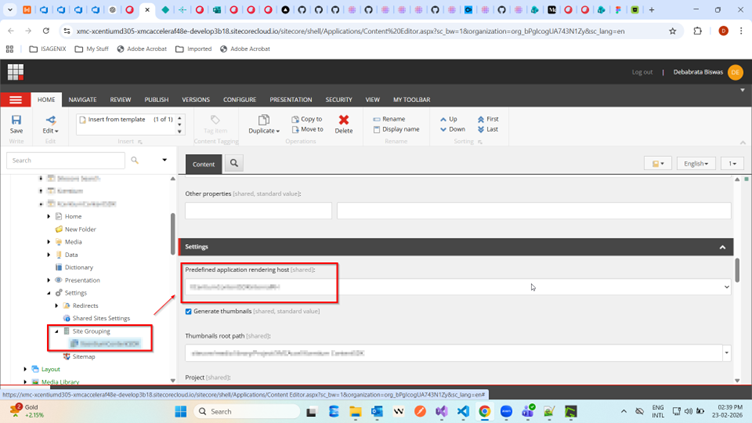752x423 pixels.
Task: Click the taskbar Search box
Action: point(247,411)
